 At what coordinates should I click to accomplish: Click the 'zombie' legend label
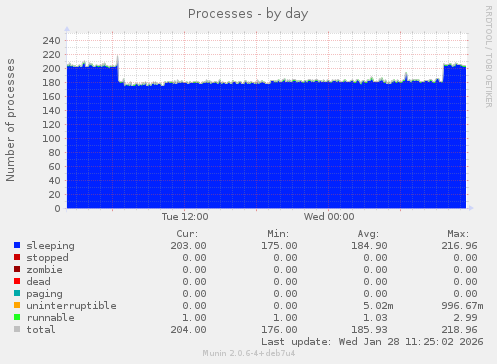(44, 270)
